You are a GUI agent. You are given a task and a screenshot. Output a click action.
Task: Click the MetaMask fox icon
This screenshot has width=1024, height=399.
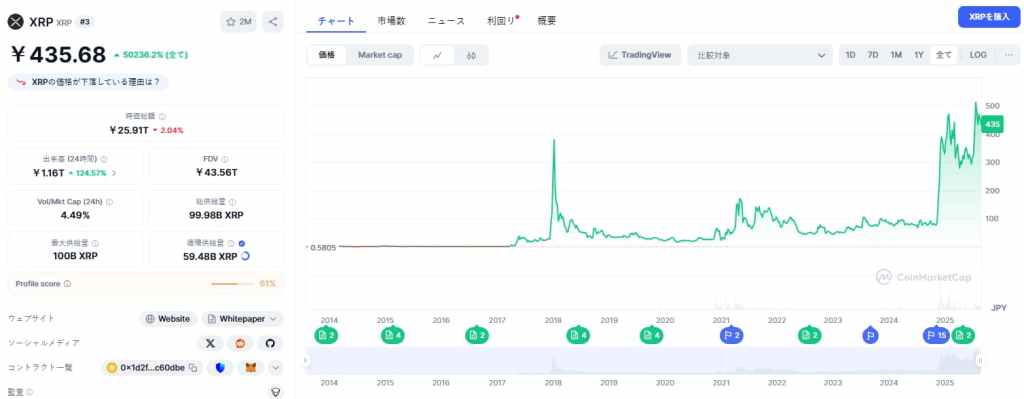(251, 368)
